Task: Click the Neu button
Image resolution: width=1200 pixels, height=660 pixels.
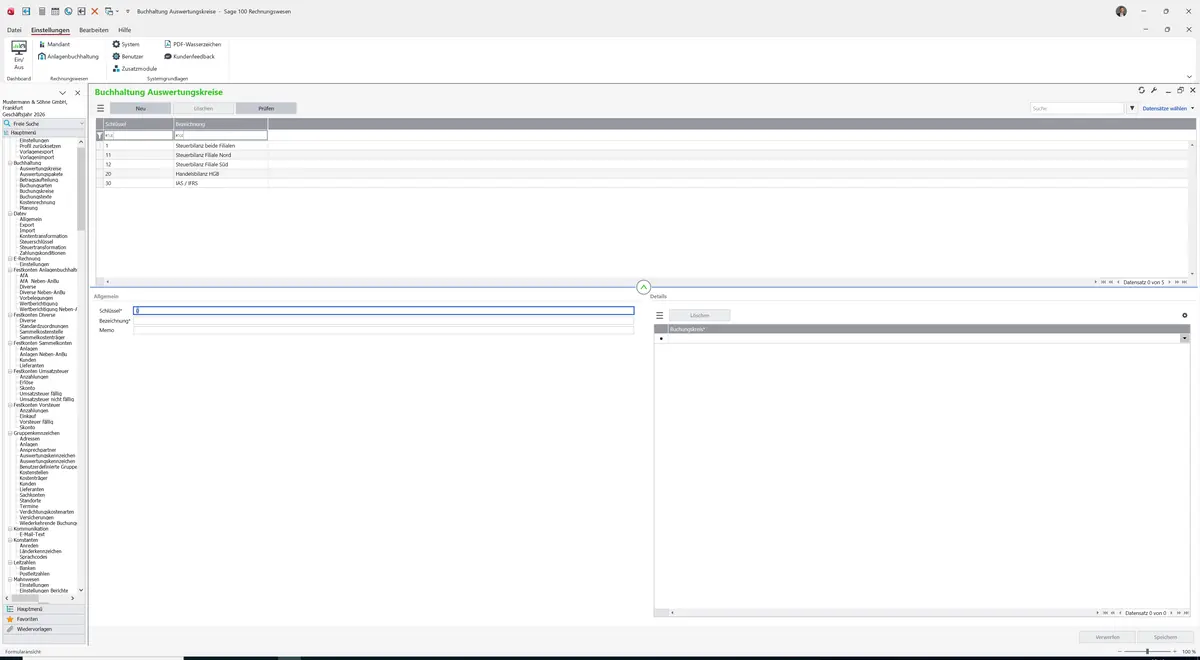Action: (x=141, y=108)
